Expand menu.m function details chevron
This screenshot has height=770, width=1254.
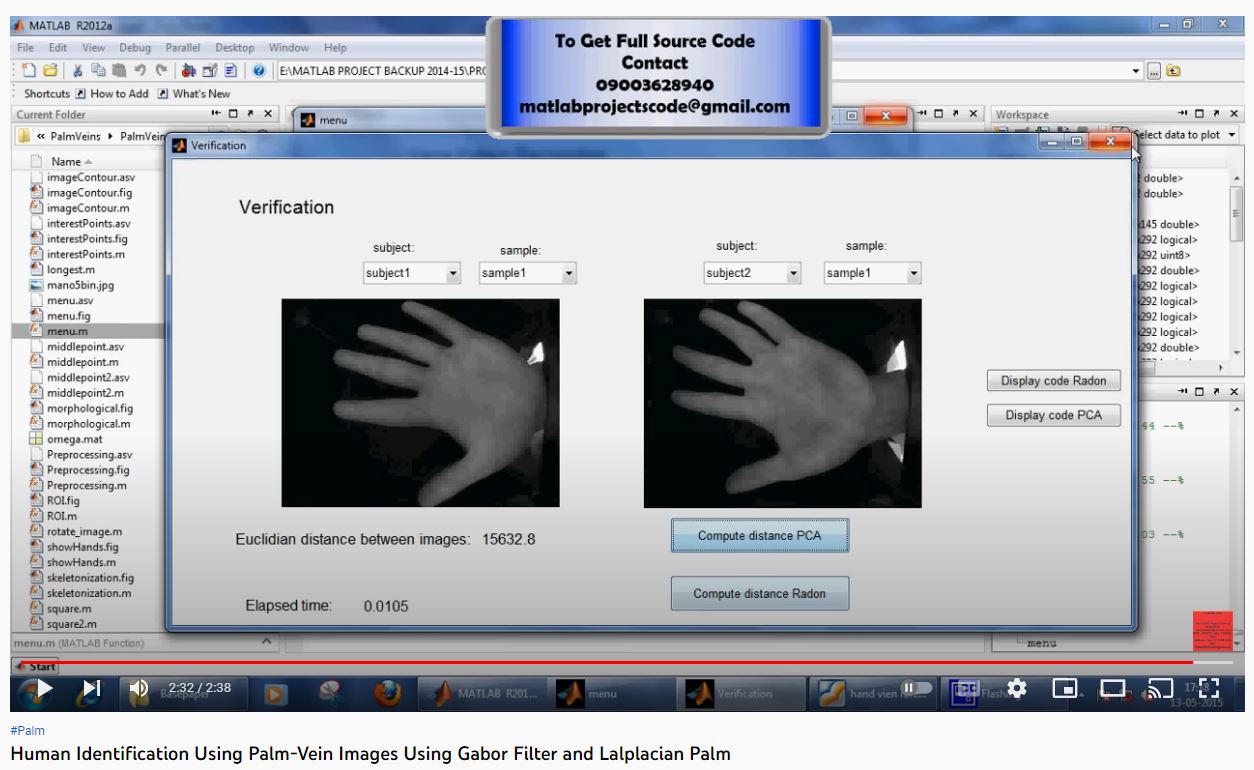[267, 641]
